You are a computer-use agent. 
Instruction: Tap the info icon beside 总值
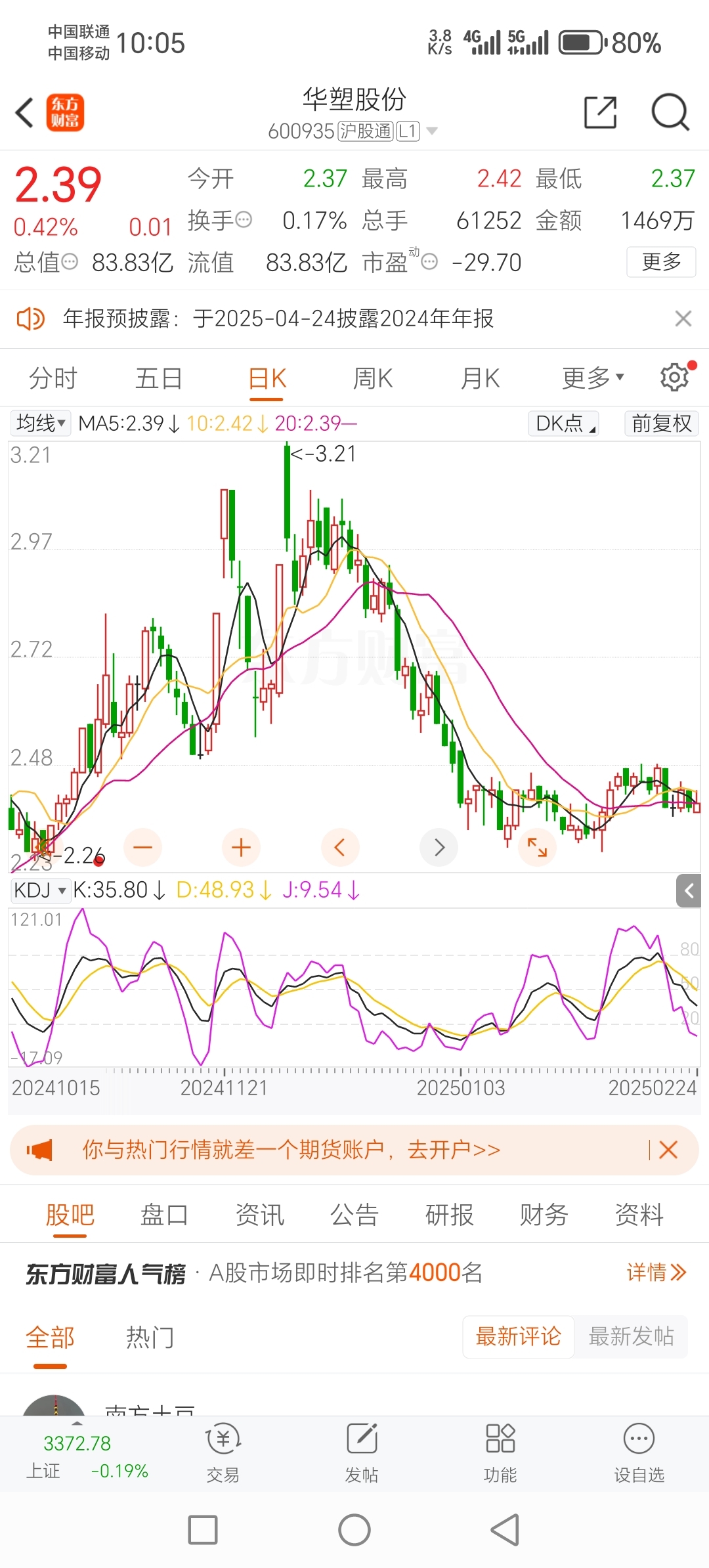point(70,261)
